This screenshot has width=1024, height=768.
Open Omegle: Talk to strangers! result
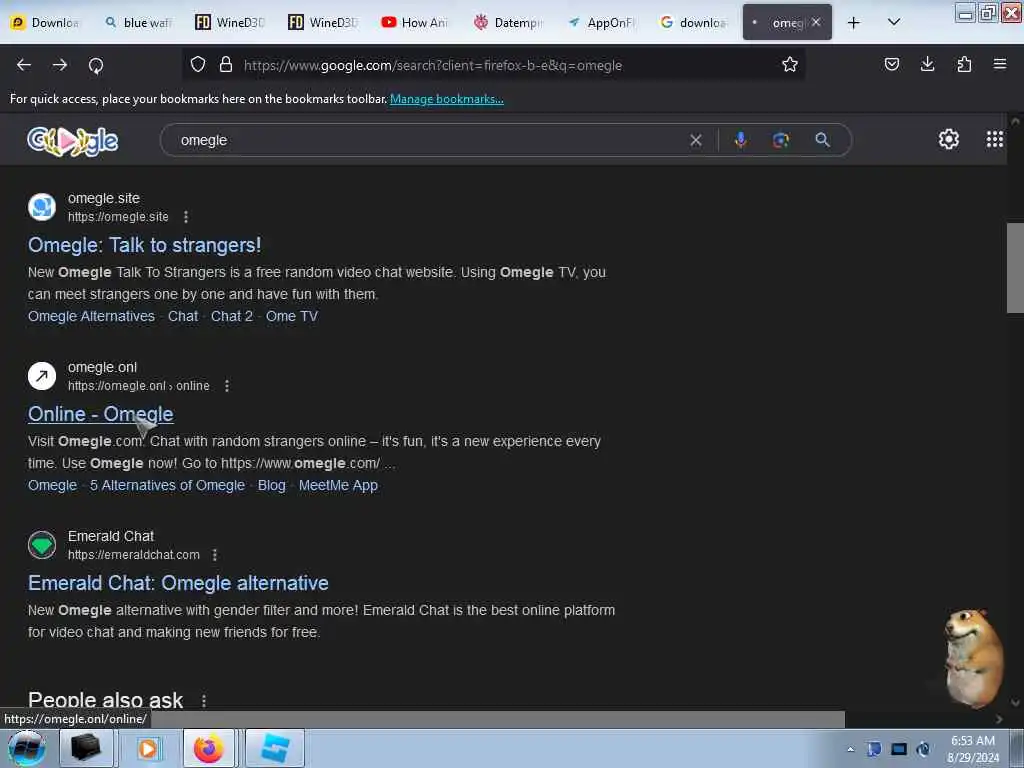tap(144, 245)
